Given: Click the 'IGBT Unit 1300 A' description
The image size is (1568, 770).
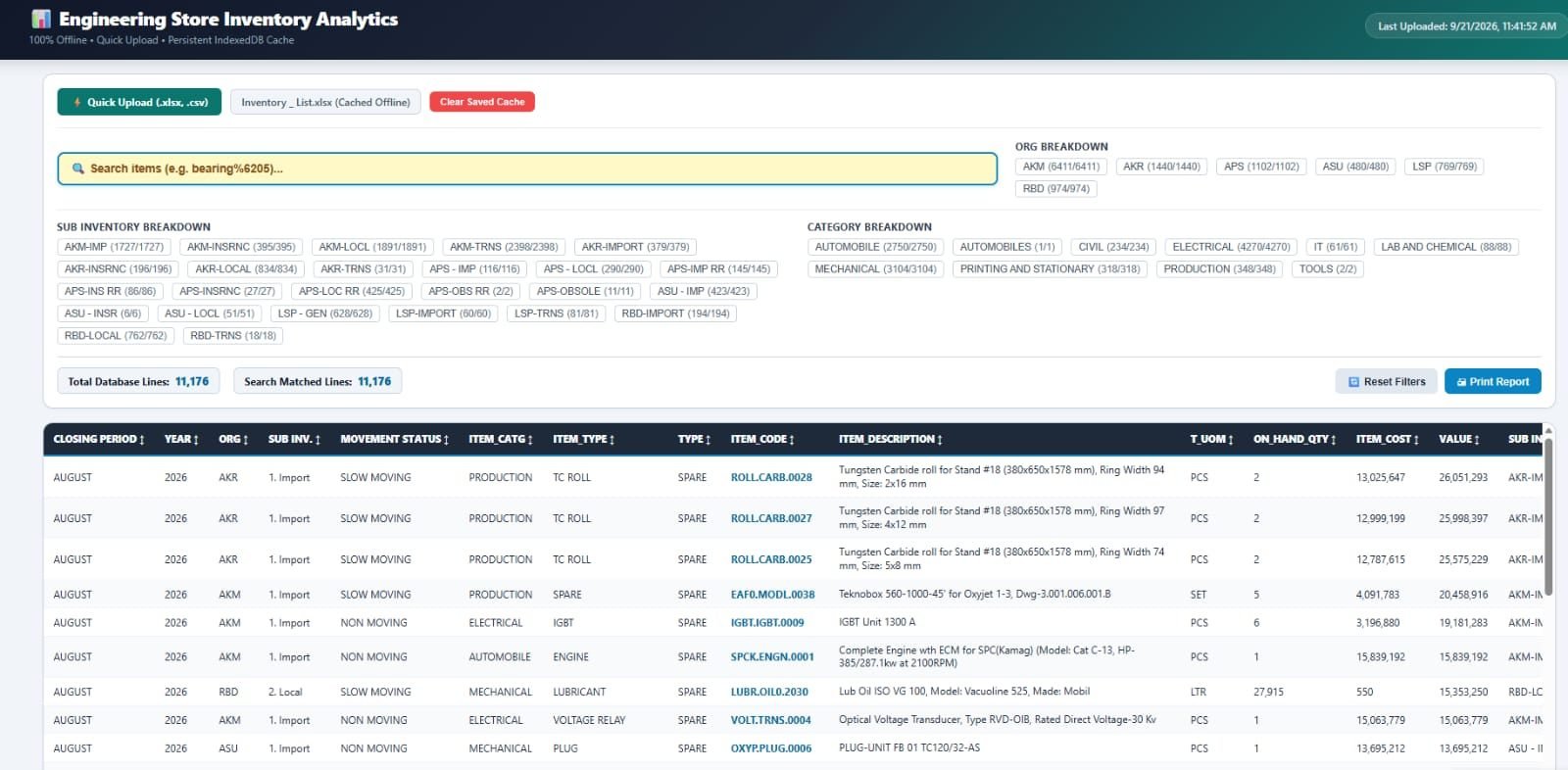Looking at the screenshot, I should click(877, 622).
